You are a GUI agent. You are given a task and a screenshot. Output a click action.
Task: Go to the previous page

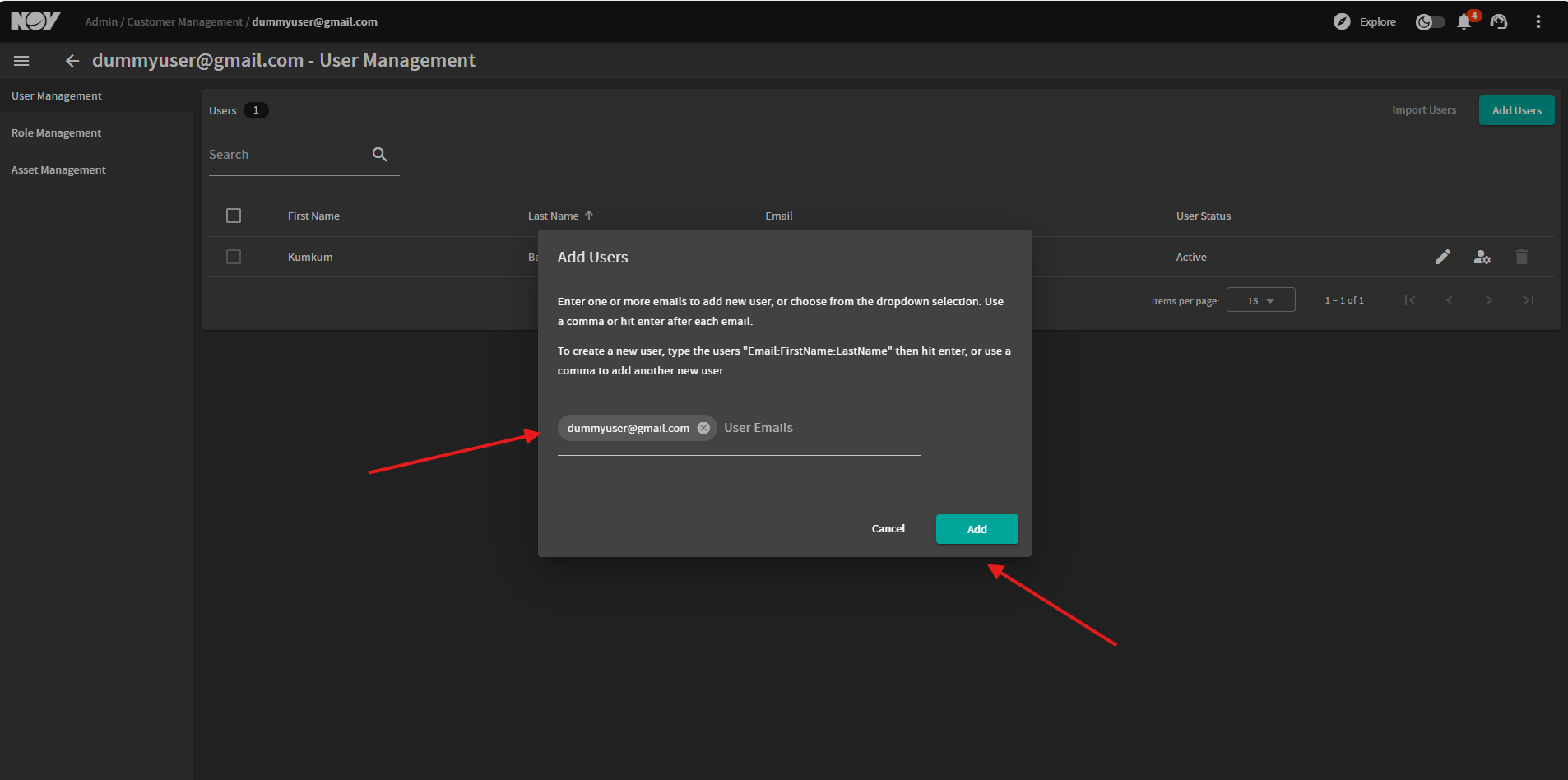[x=1450, y=300]
